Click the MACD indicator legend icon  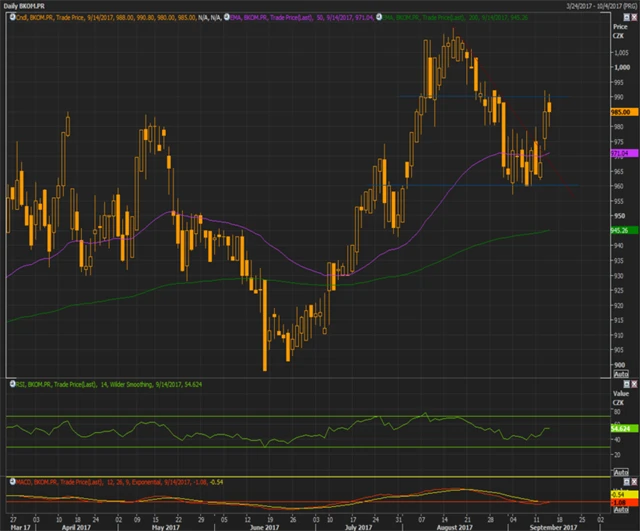tap(10, 482)
